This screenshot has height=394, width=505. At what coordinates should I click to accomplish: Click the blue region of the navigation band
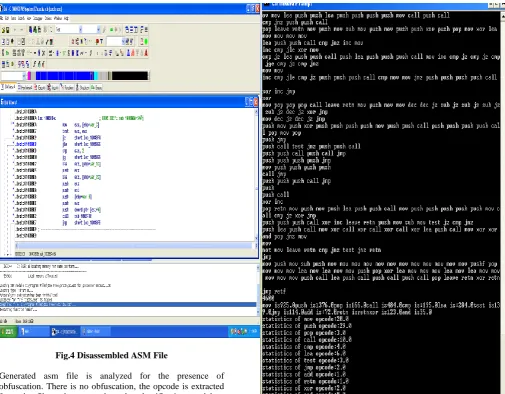[x=64, y=76]
